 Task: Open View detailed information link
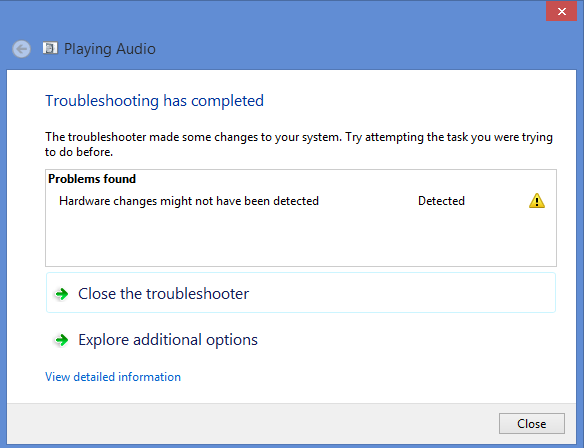pyautogui.click(x=113, y=377)
